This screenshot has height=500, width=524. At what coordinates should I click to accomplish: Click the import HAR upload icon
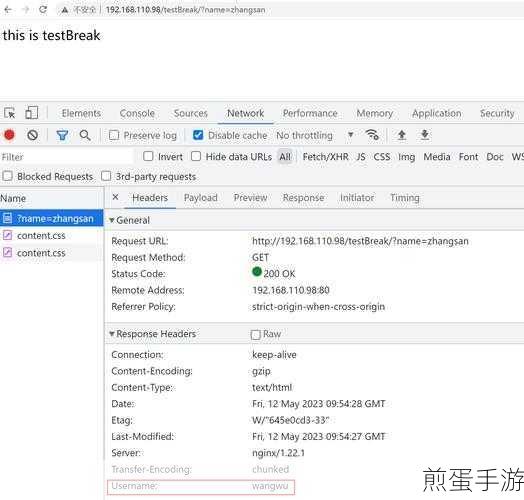pyautogui.click(x=402, y=135)
